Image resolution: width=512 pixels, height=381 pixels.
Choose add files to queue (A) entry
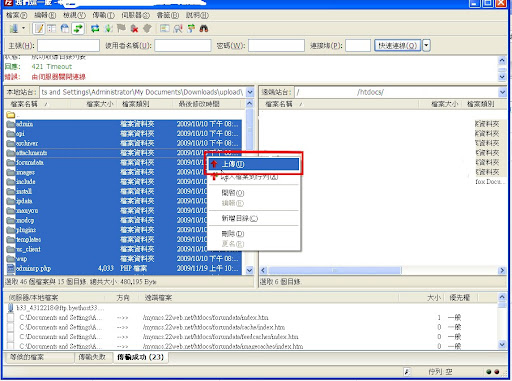[x=254, y=177]
